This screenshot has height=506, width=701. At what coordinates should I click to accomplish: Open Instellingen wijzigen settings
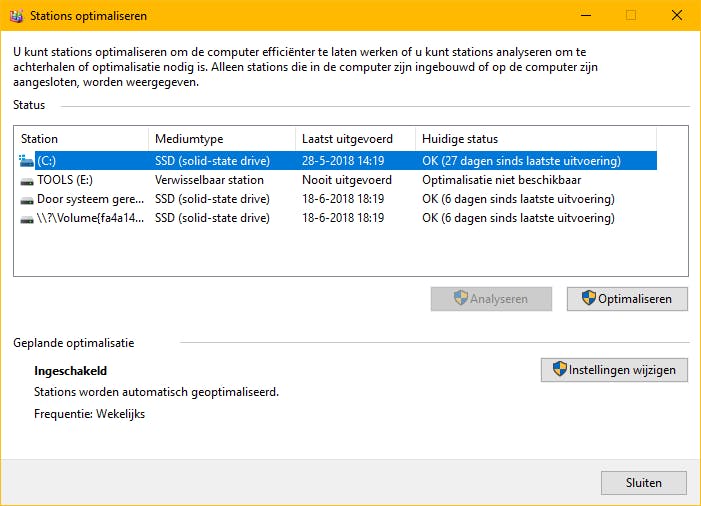(614, 370)
